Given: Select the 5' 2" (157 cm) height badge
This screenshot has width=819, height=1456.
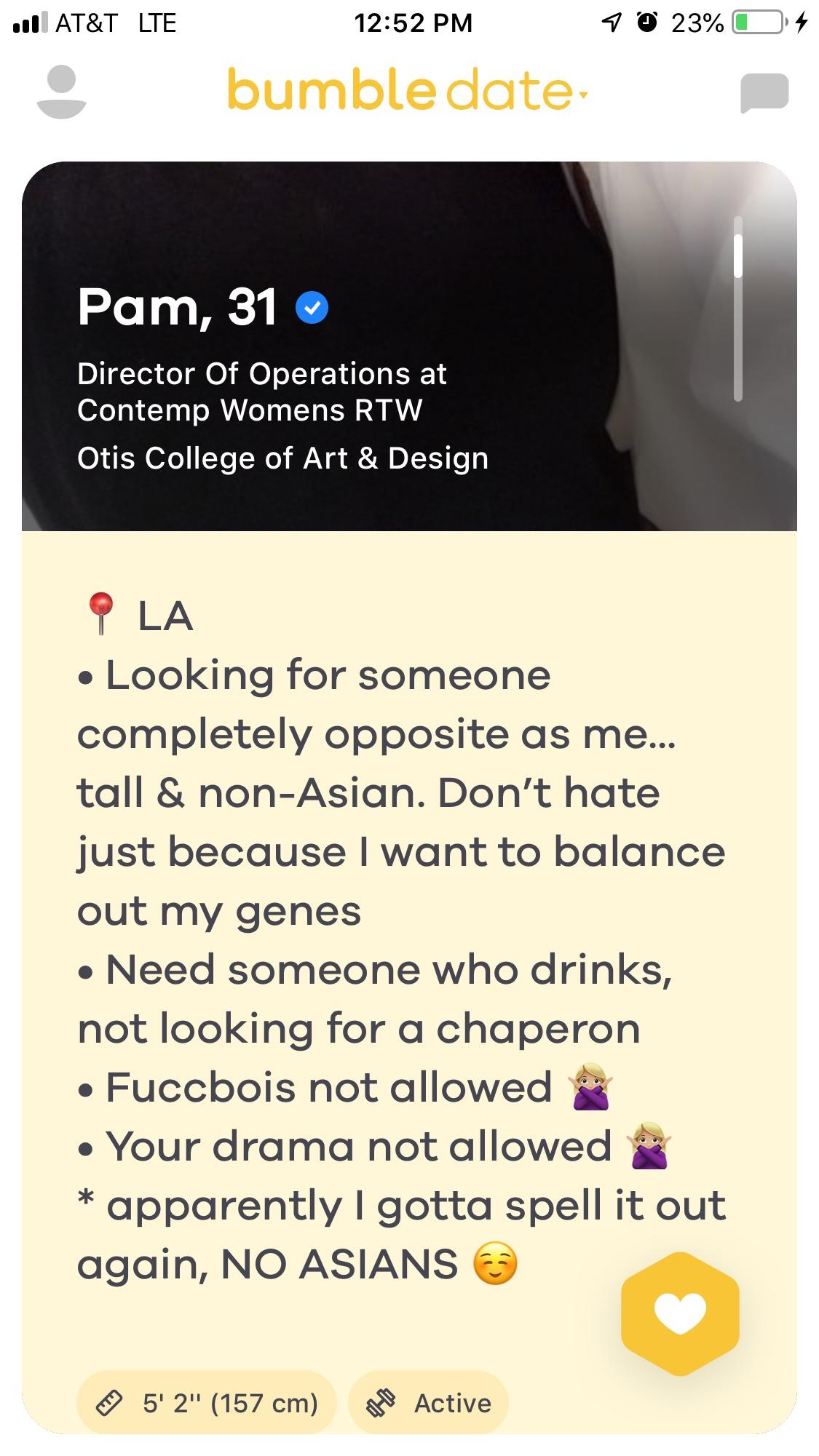Looking at the screenshot, I should coord(206,1402).
